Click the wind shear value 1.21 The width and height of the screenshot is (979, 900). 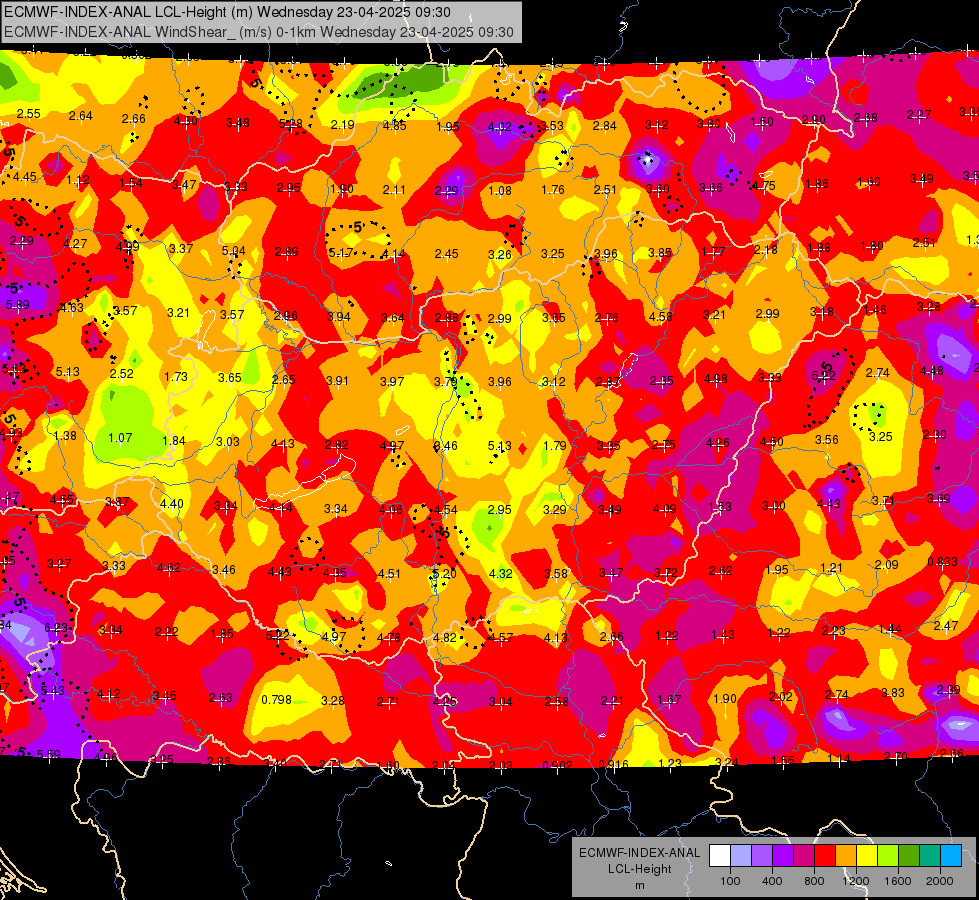pos(831,567)
